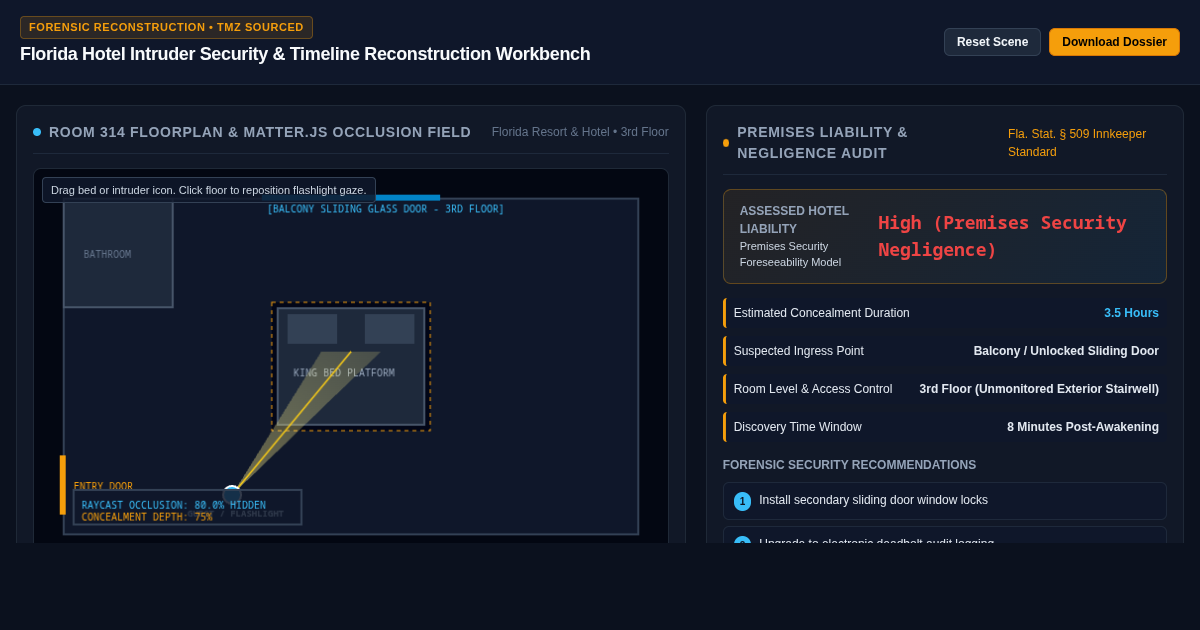Click the Reset Scene button
This screenshot has width=1200, height=630.
tap(992, 42)
